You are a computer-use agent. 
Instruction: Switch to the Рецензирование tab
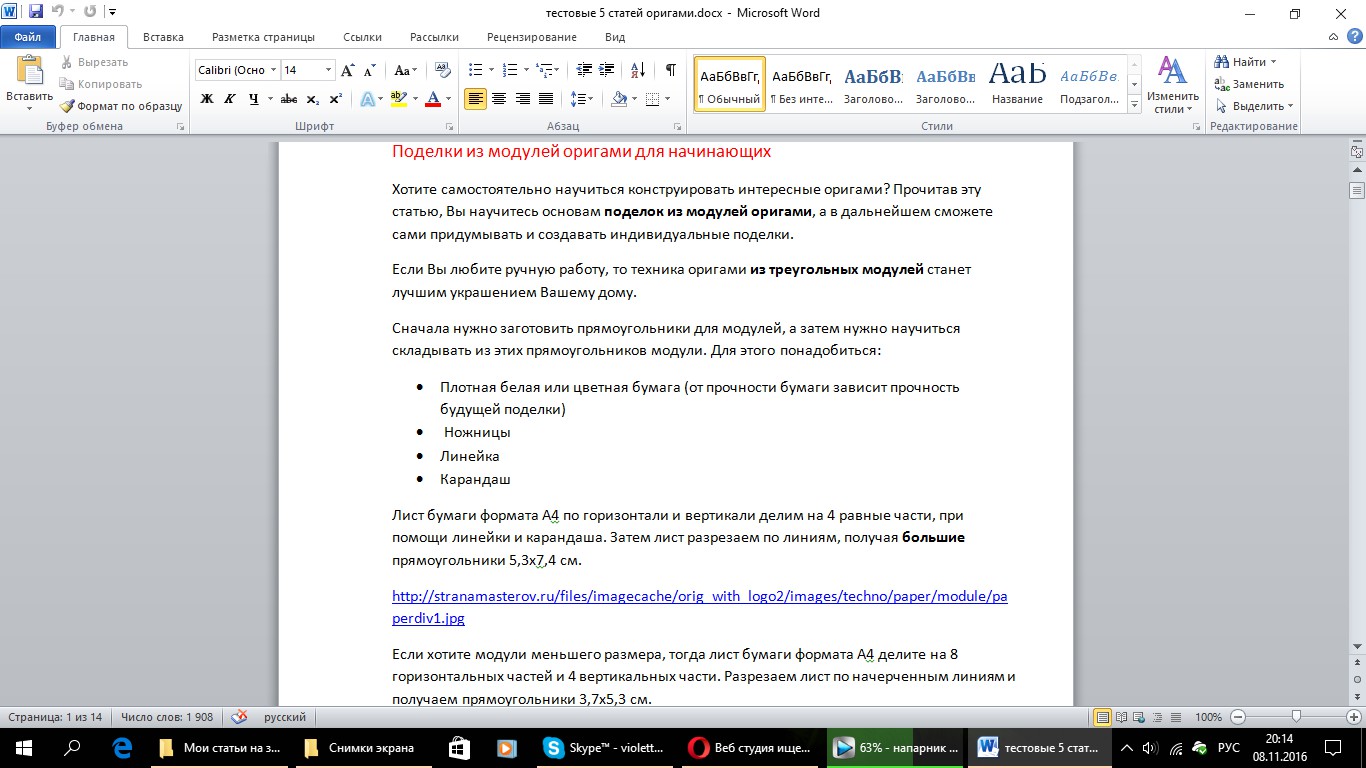(x=532, y=37)
